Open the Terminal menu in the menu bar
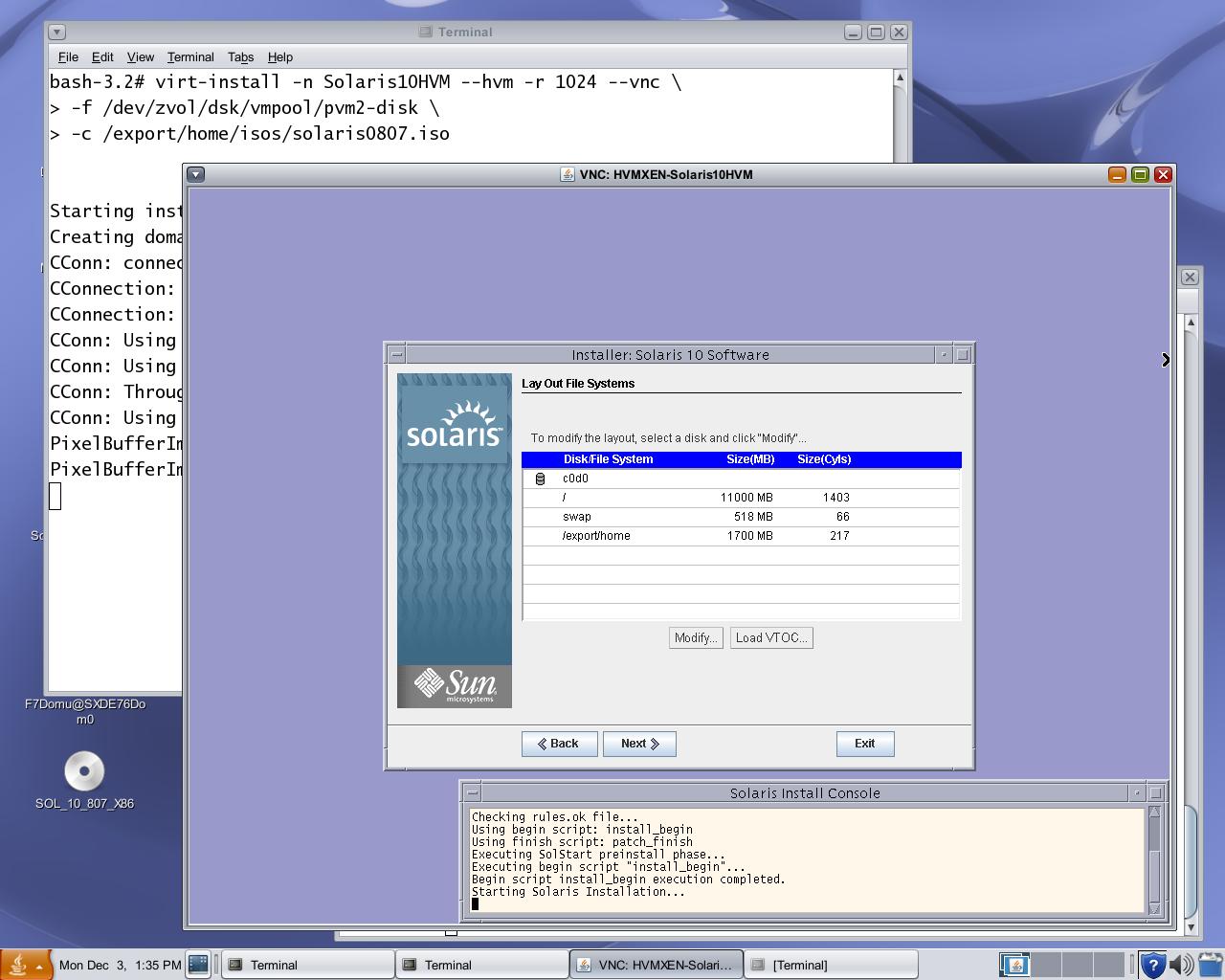The image size is (1225, 980). pyautogui.click(x=190, y=57)
